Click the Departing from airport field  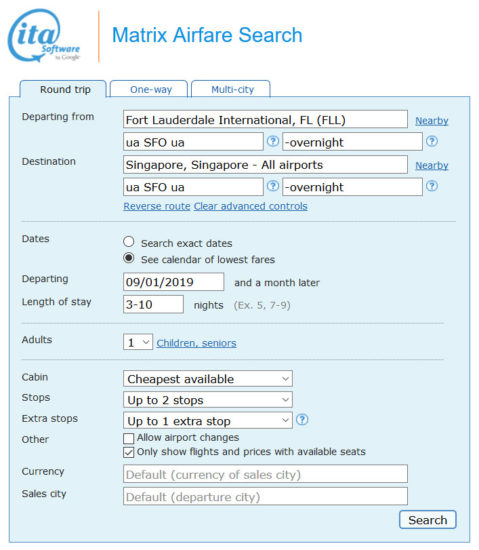[265, 120]
